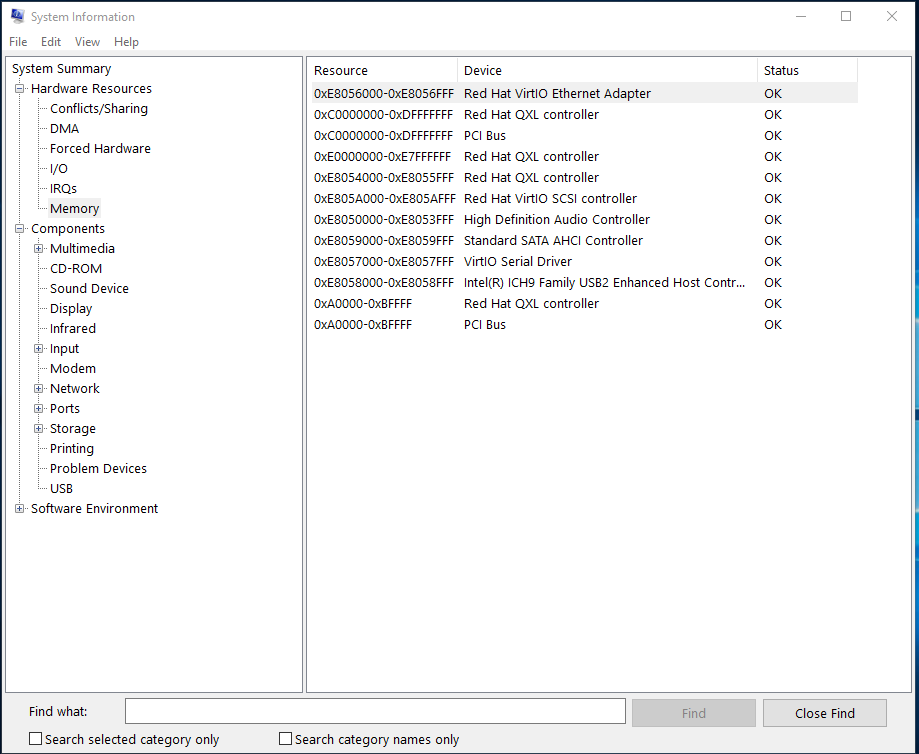Select Modem tree item
The width and height of the screenshot is (919, 754).
[73, 369]
